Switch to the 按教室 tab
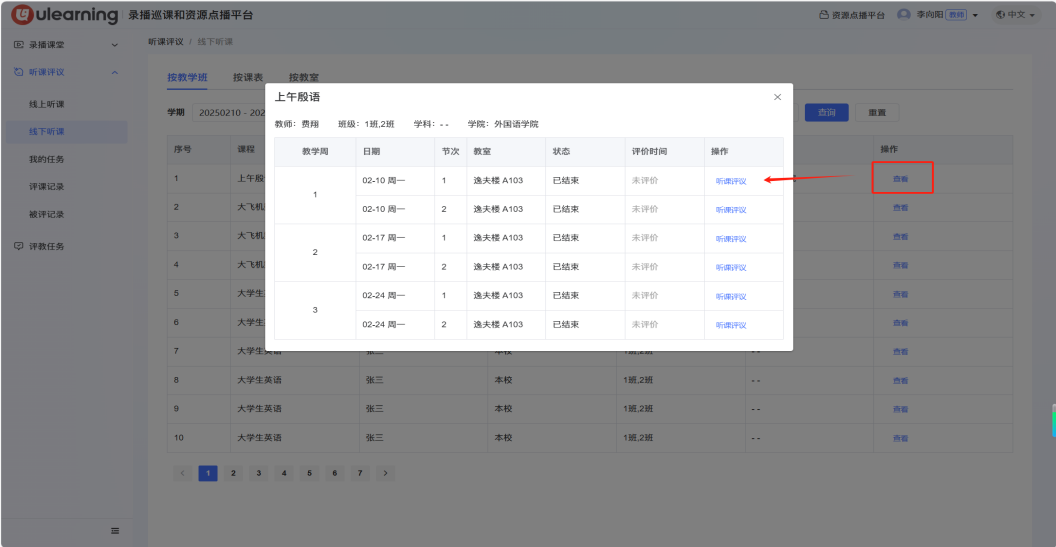 (x=304, y=77)
